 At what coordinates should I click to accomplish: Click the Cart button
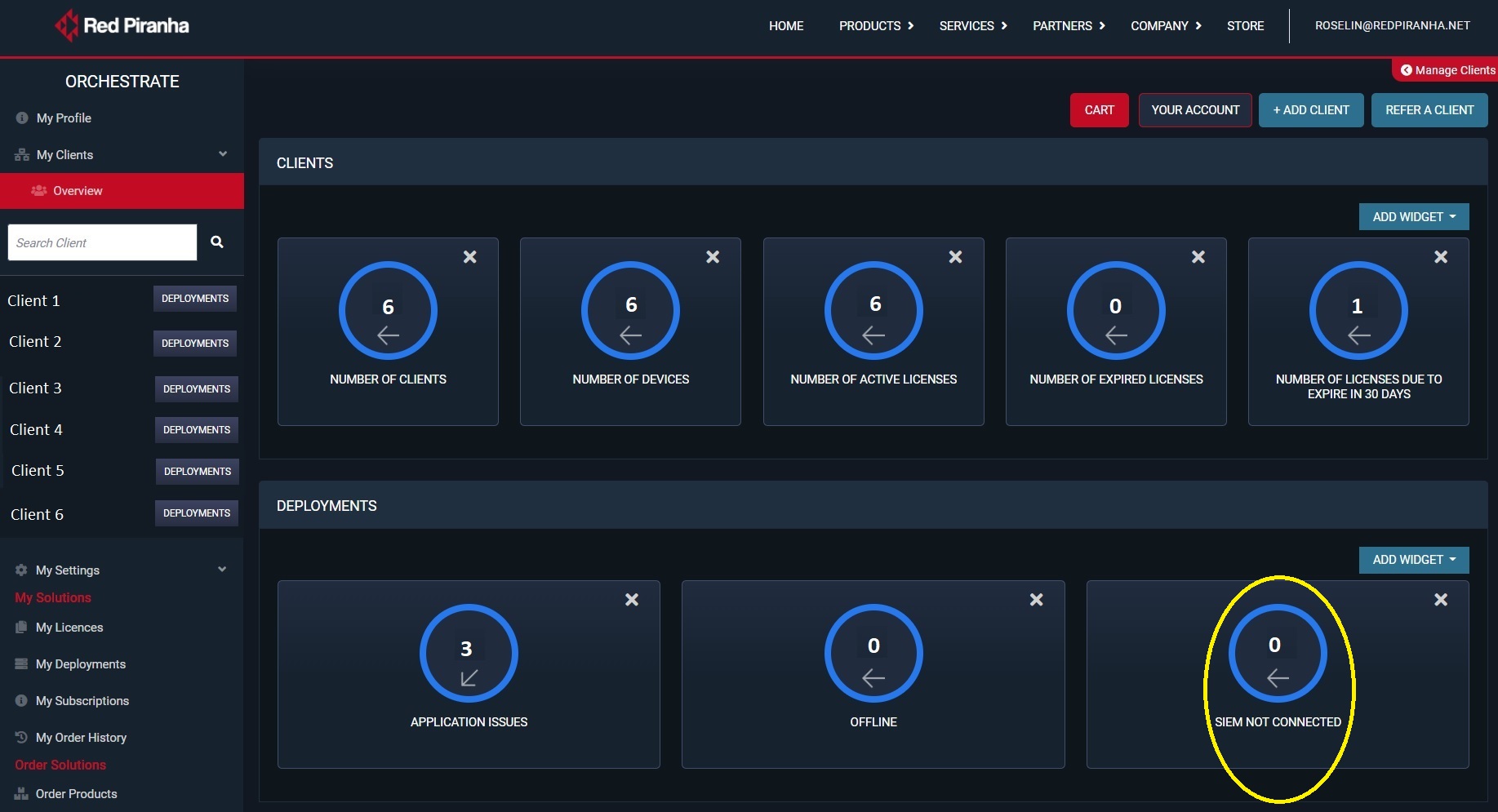point(1099,110)
